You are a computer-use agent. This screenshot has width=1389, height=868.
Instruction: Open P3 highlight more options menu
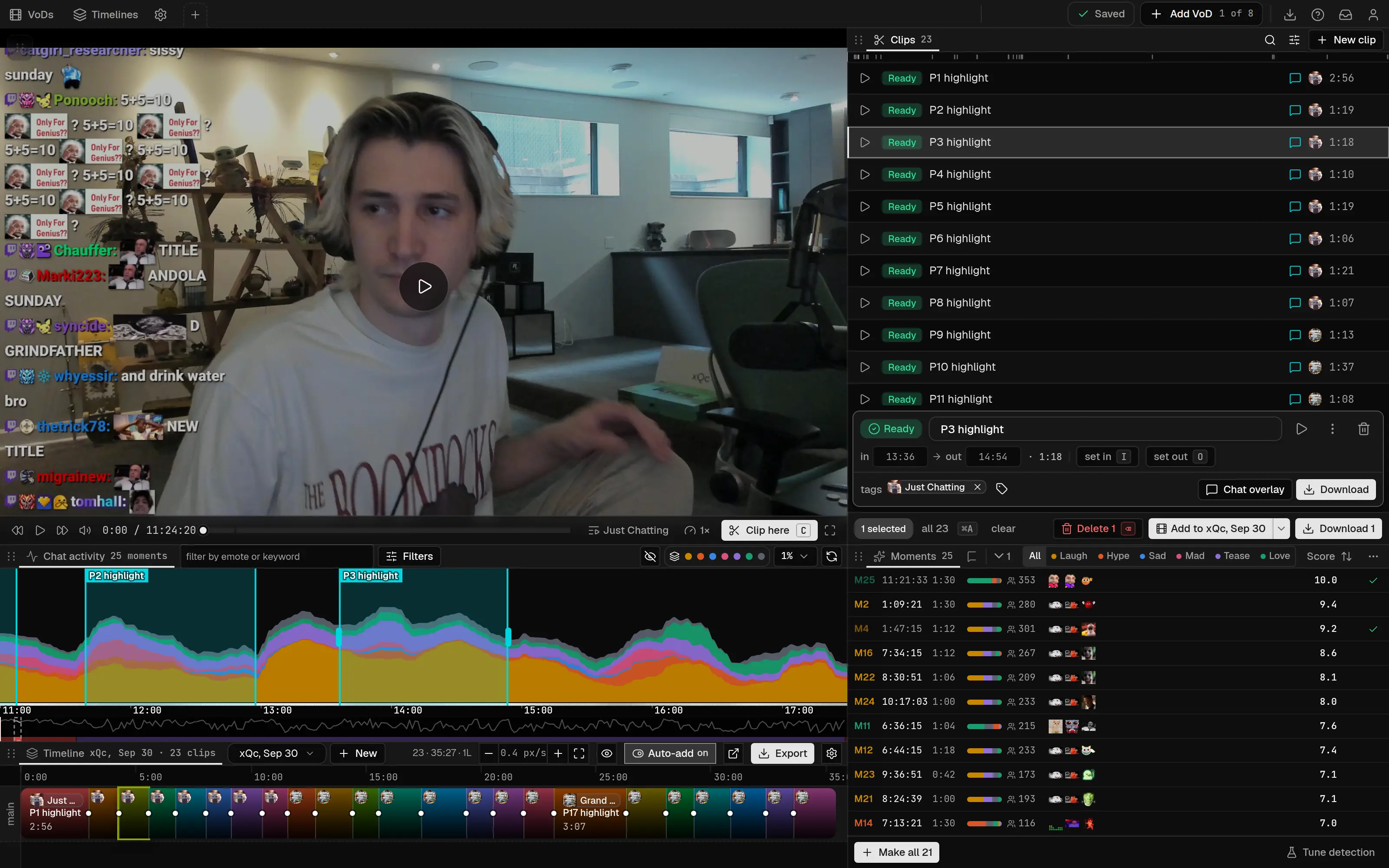coord(1332,429)
